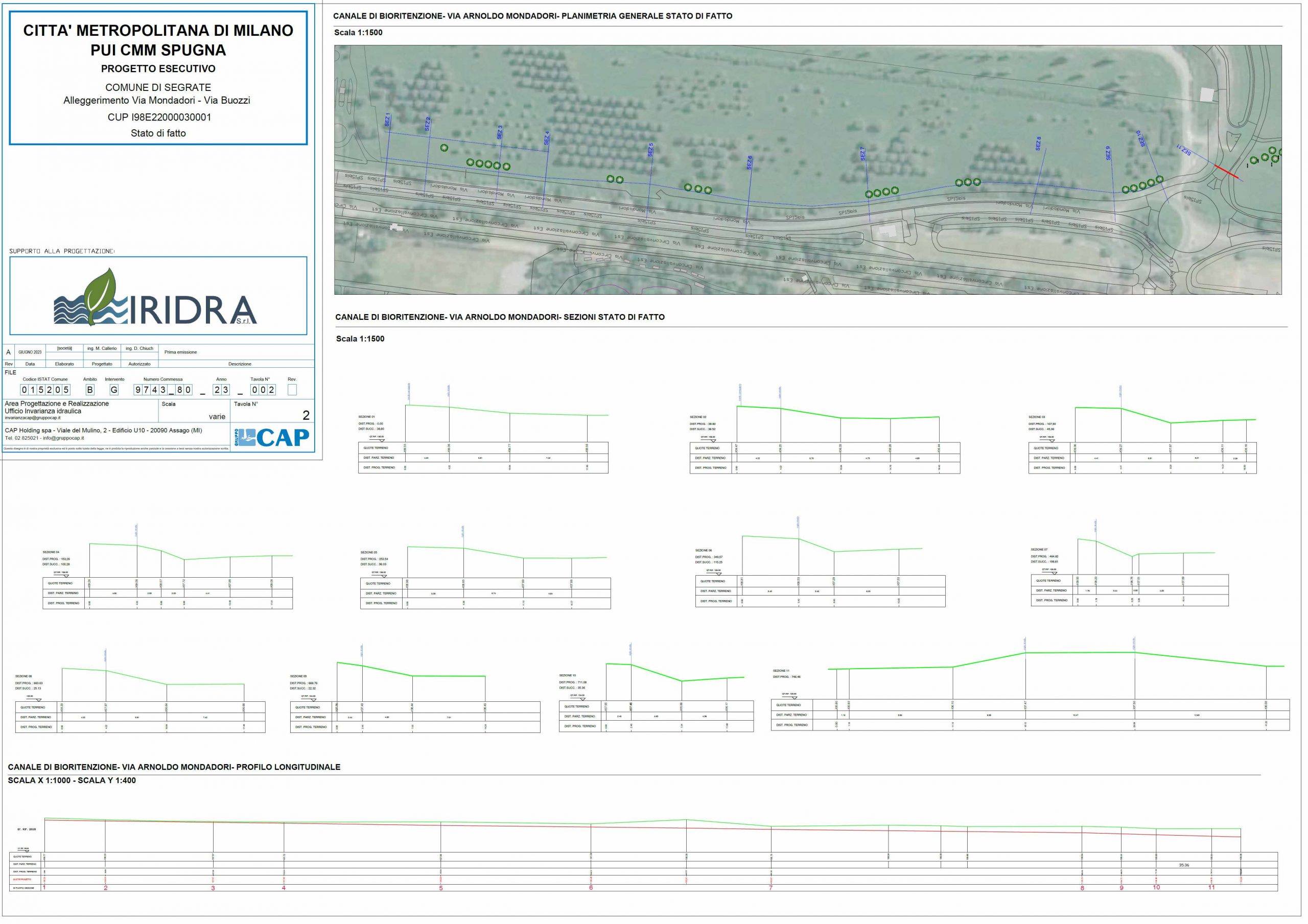Click the Tavola code box '002'
The image size is (1308, 924).
263,390
